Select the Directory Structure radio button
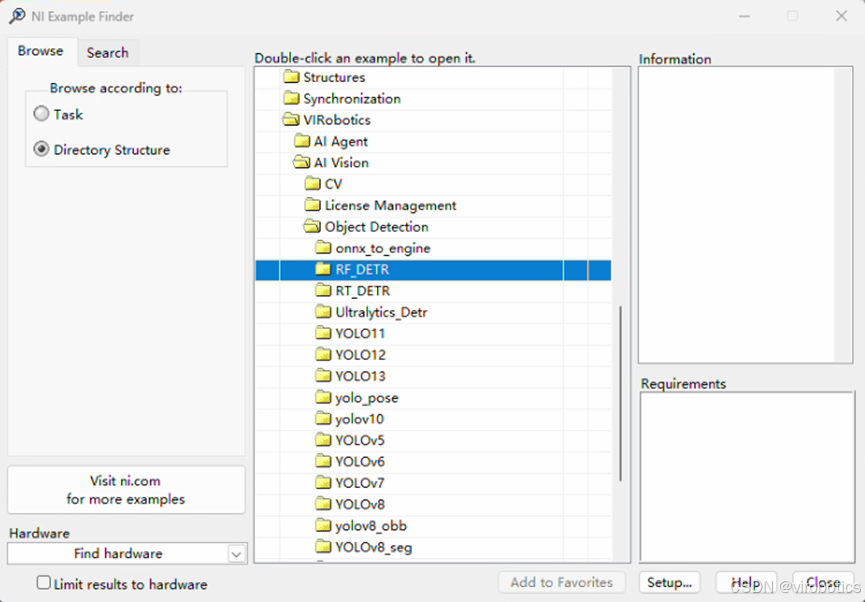Screen dimensions: 865x602 (41, 149)
